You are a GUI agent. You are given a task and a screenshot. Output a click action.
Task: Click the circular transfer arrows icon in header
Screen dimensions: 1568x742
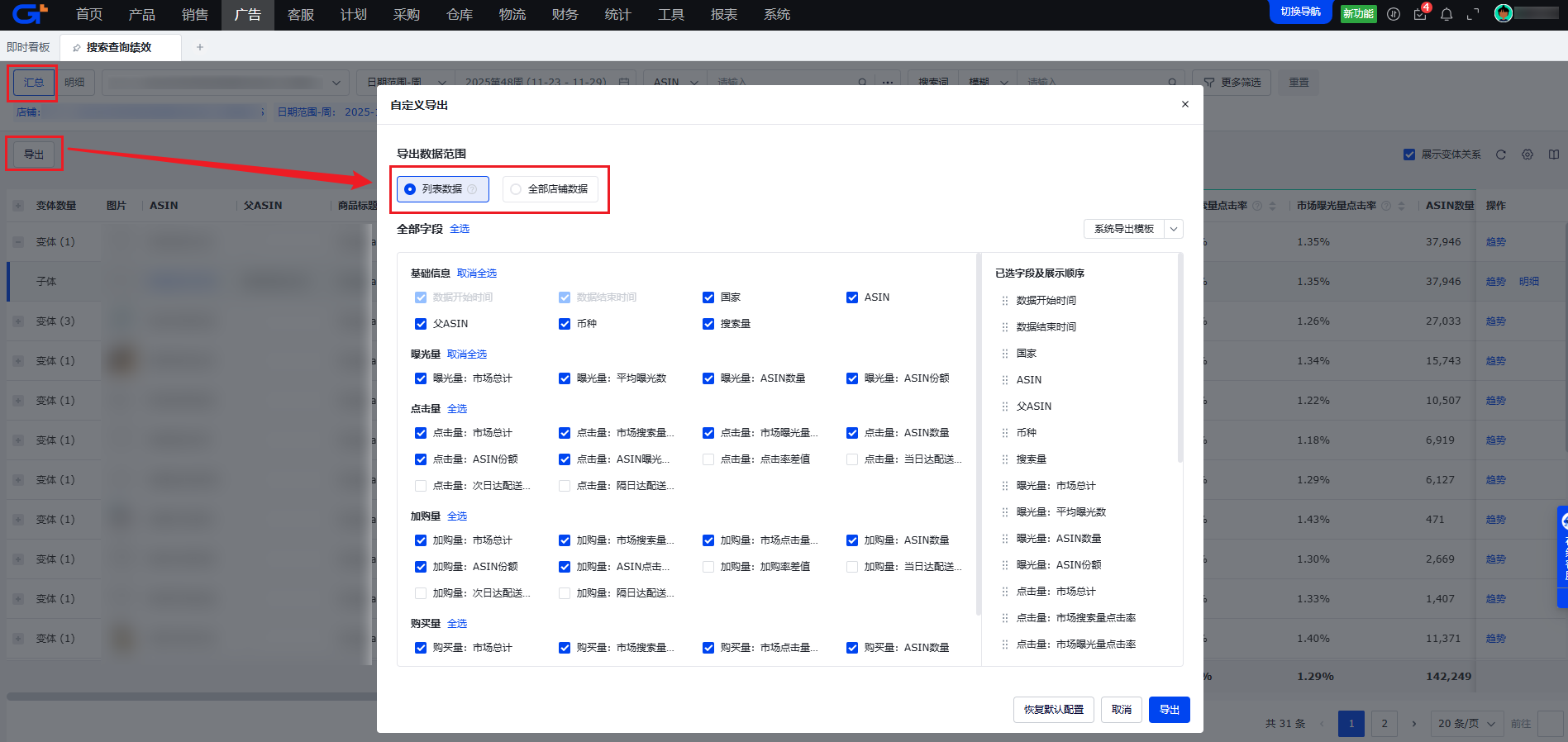click(x=1394, y=14)
